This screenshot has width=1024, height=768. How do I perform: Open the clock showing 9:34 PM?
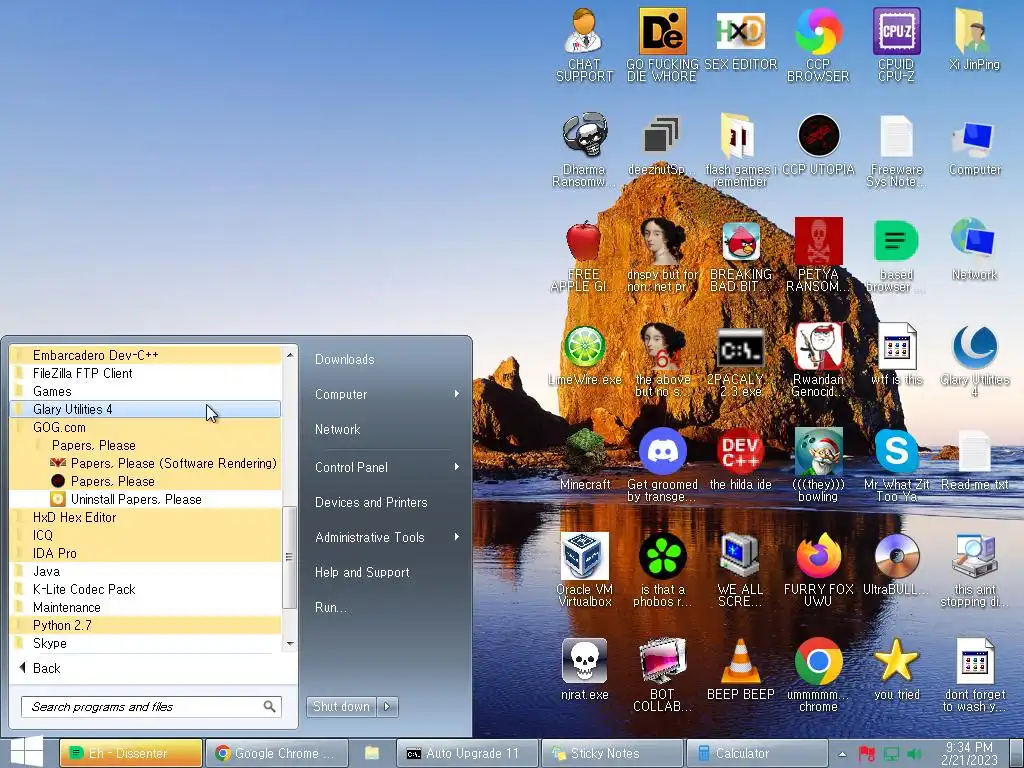969,753
